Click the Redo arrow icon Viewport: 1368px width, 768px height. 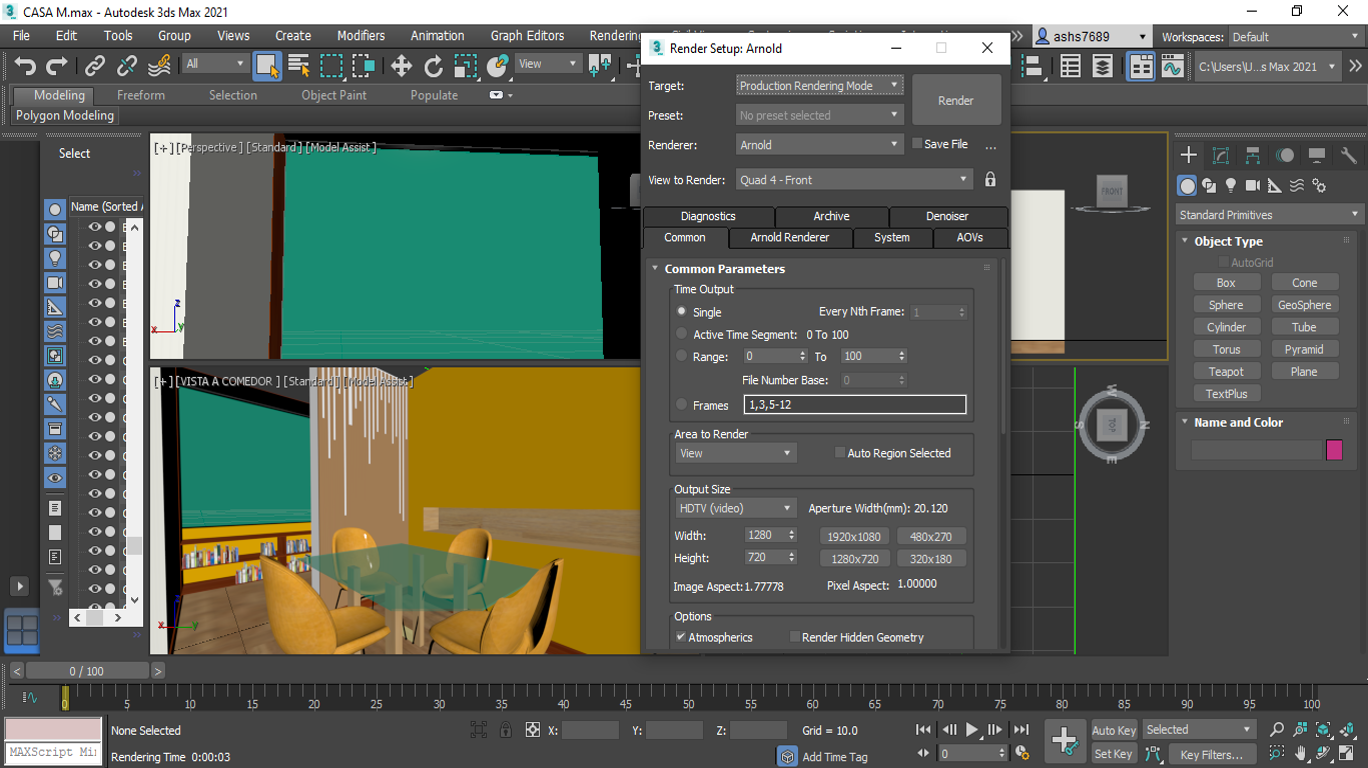click(58, 66)
